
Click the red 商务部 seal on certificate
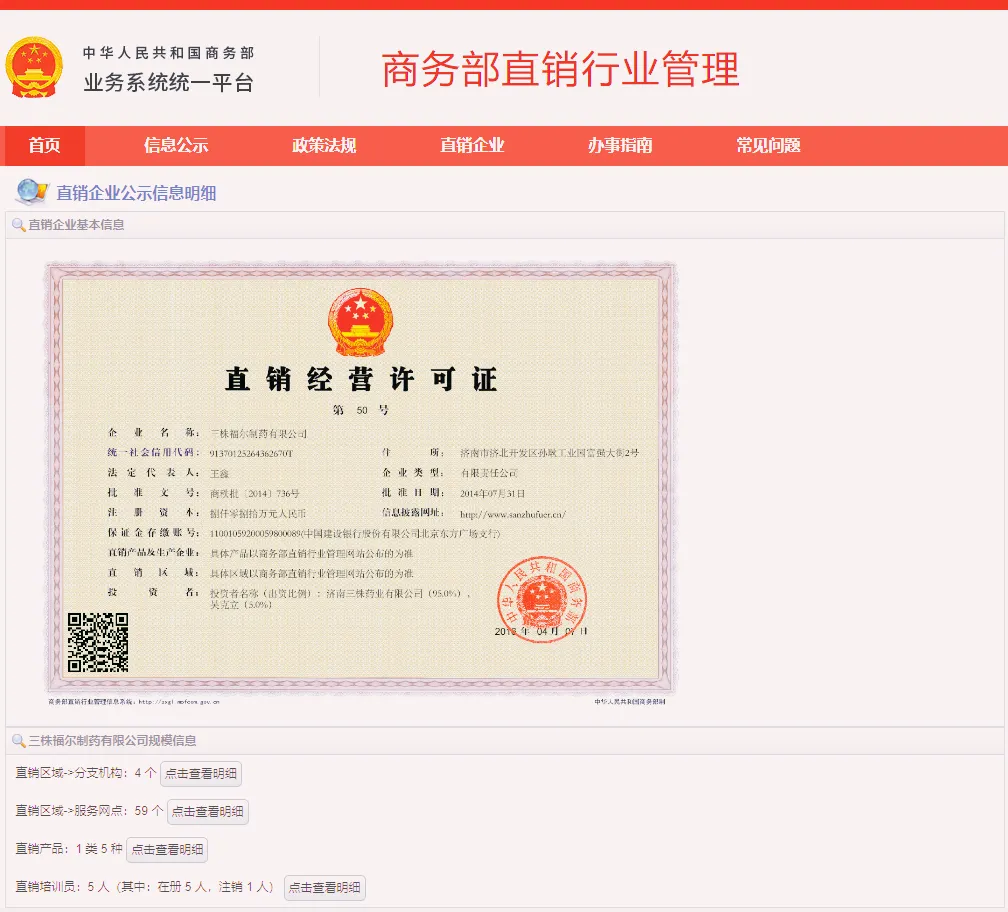(x=542, y=599)
